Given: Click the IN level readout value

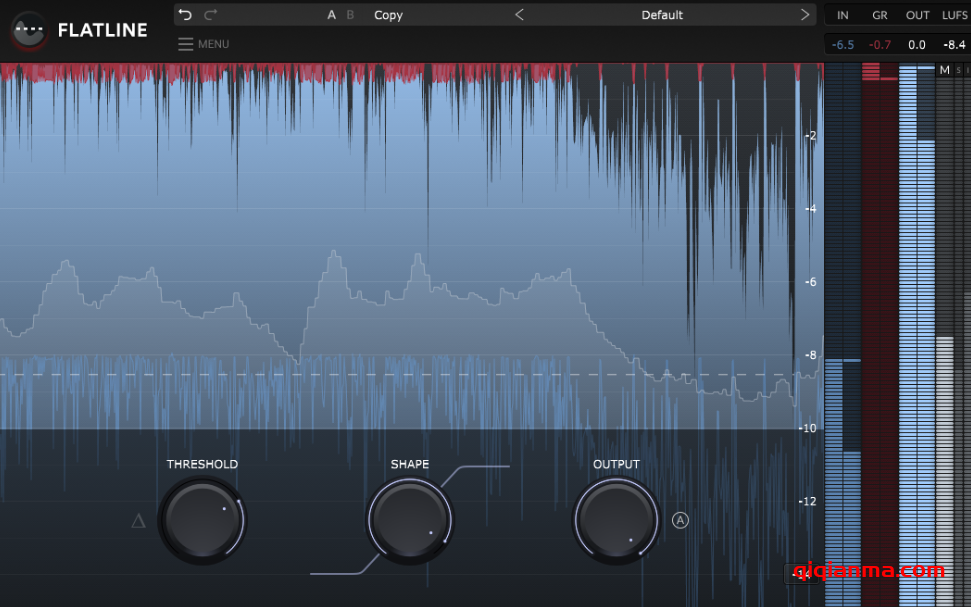Looking at the screenshot, I should tap(842, 45).
